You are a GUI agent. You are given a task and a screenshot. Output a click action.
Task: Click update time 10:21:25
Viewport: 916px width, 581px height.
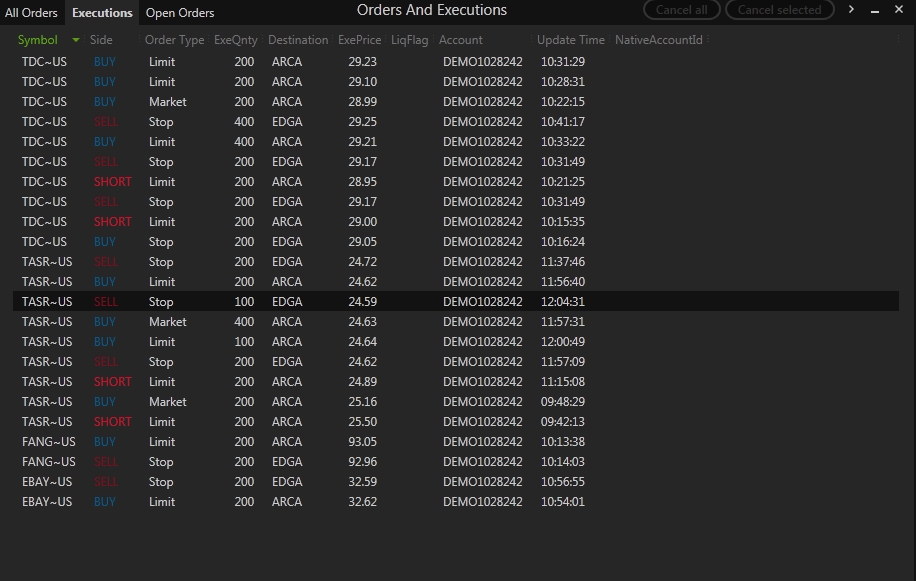click(563, 182)
